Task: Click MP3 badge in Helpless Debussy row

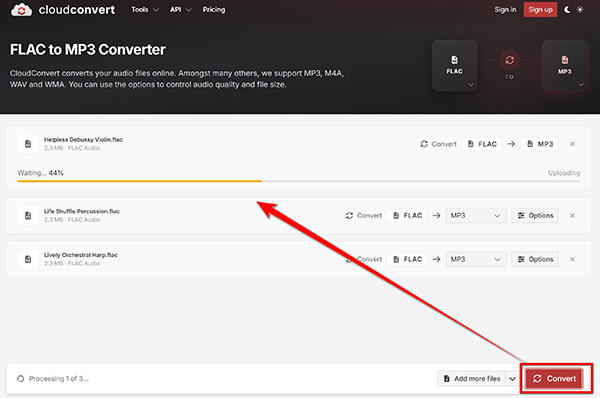Action: coord(540,144)
